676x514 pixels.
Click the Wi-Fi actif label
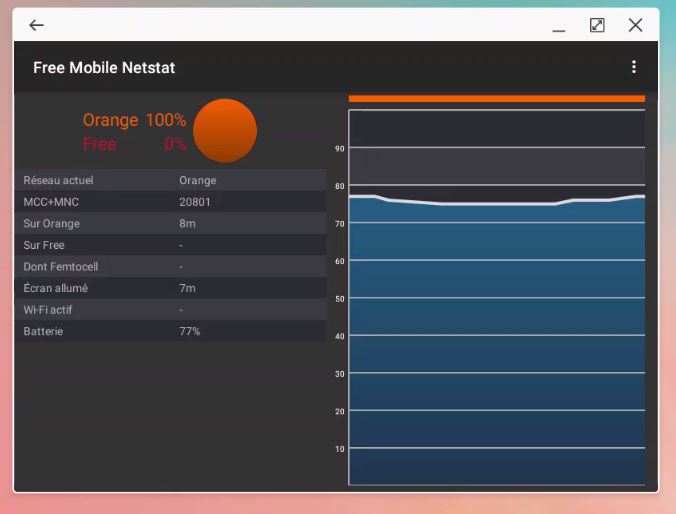47,310
